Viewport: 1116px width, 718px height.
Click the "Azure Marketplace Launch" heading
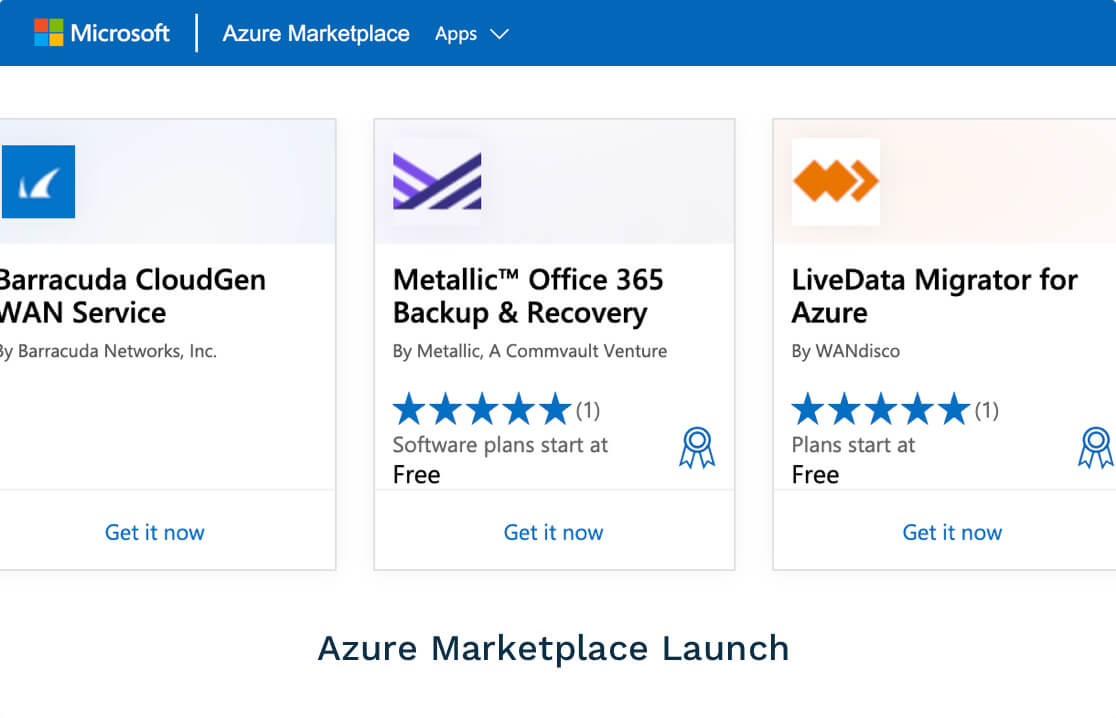pos(554,648)
